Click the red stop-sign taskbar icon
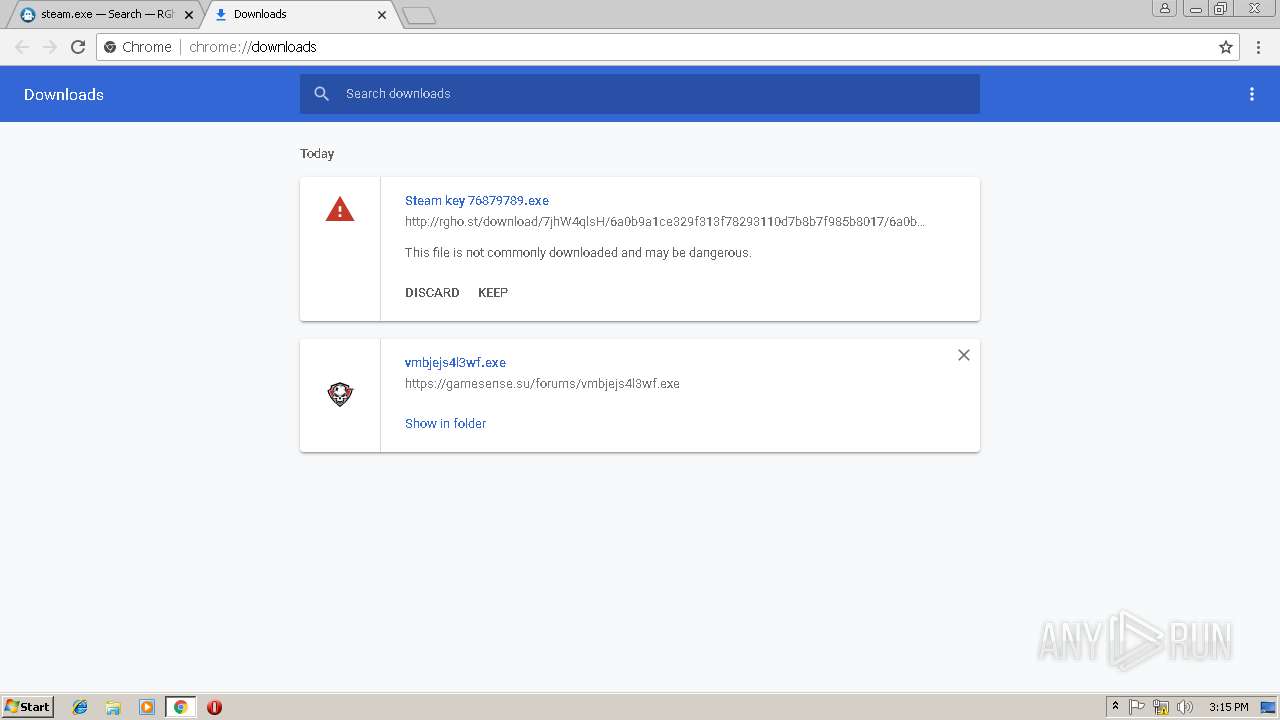 pos(214,707)
